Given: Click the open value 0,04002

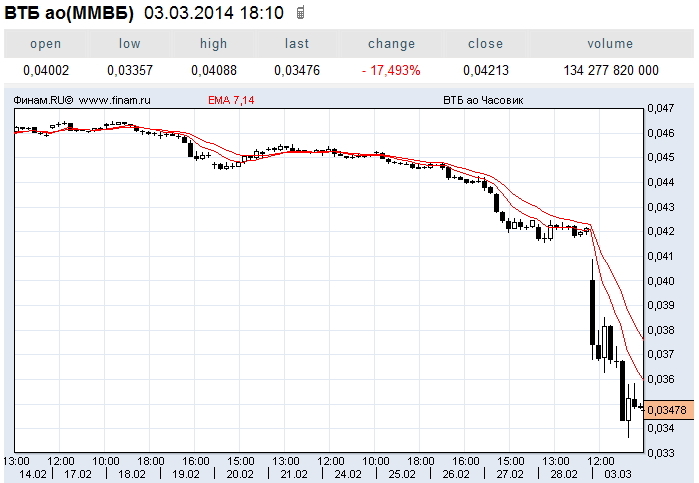Looking at the screenshot, I should pyautogui.click(x=46, y=70).
